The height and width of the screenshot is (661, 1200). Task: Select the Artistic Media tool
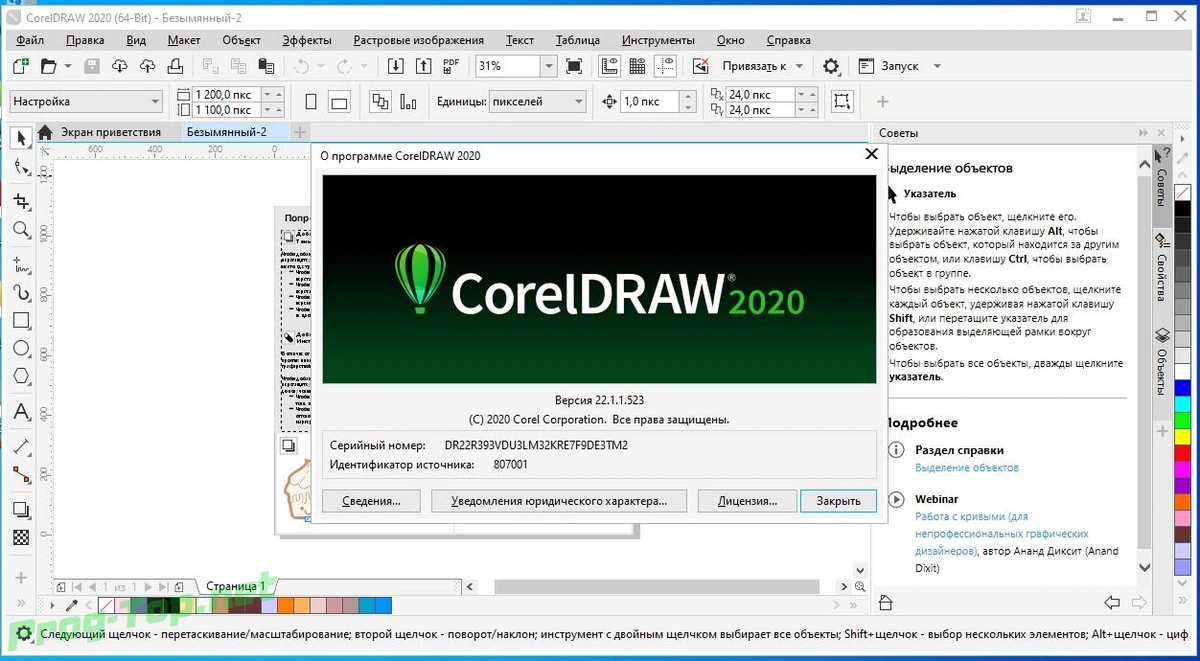point(20,292)
